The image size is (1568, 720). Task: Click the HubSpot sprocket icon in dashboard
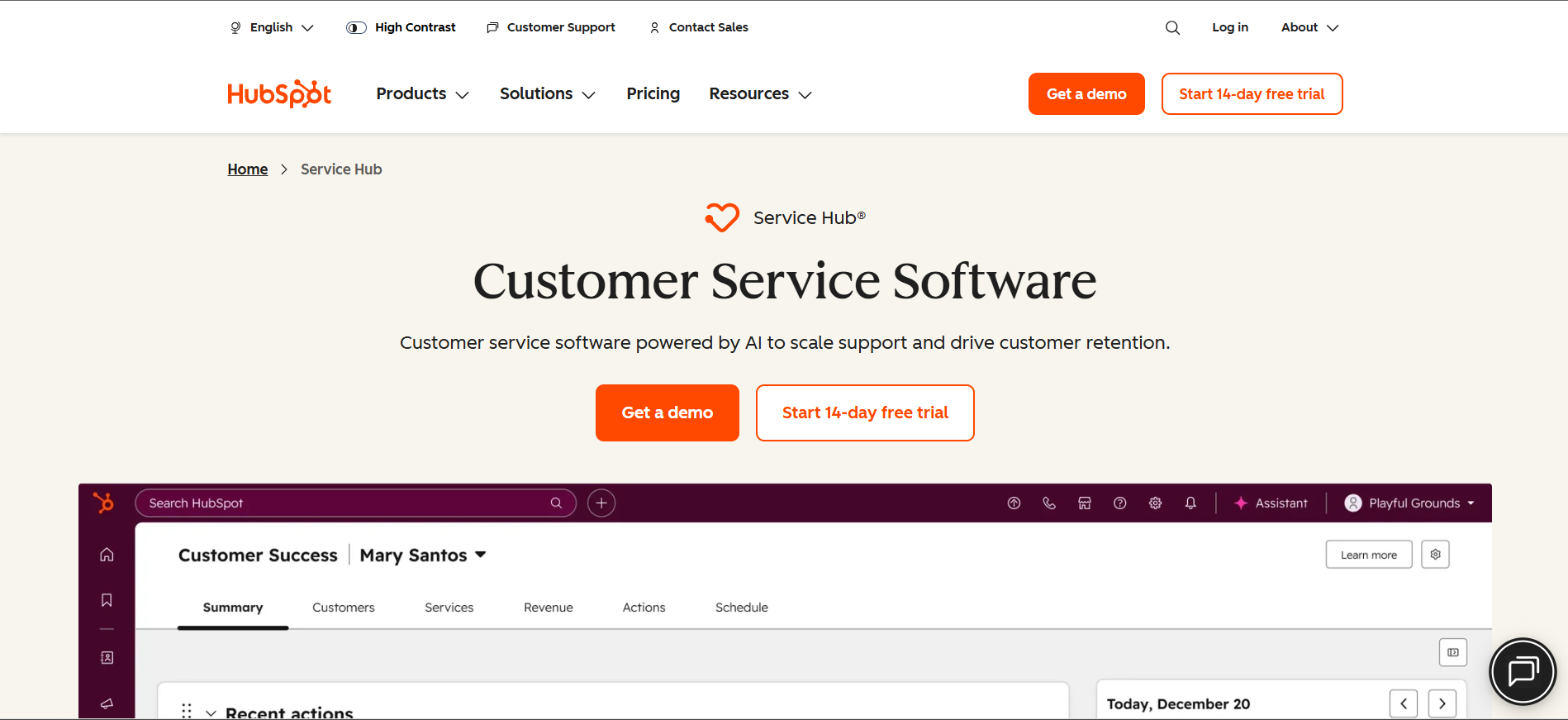pyautogui.click(x=104, y=503)
